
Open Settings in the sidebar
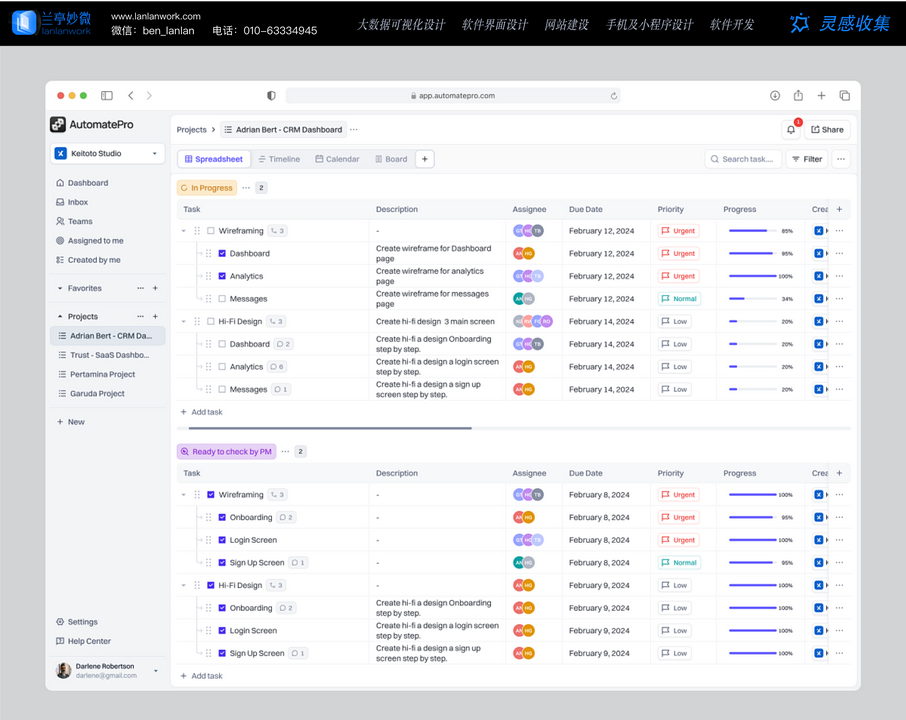coord(82,622)
